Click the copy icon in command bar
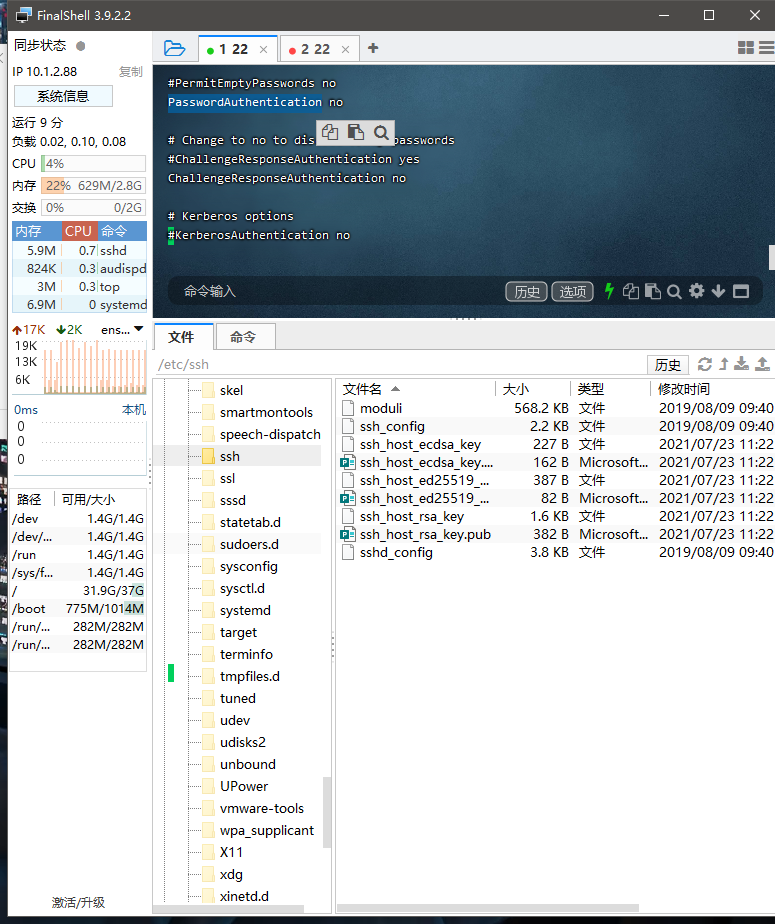 tap(631, 291)
